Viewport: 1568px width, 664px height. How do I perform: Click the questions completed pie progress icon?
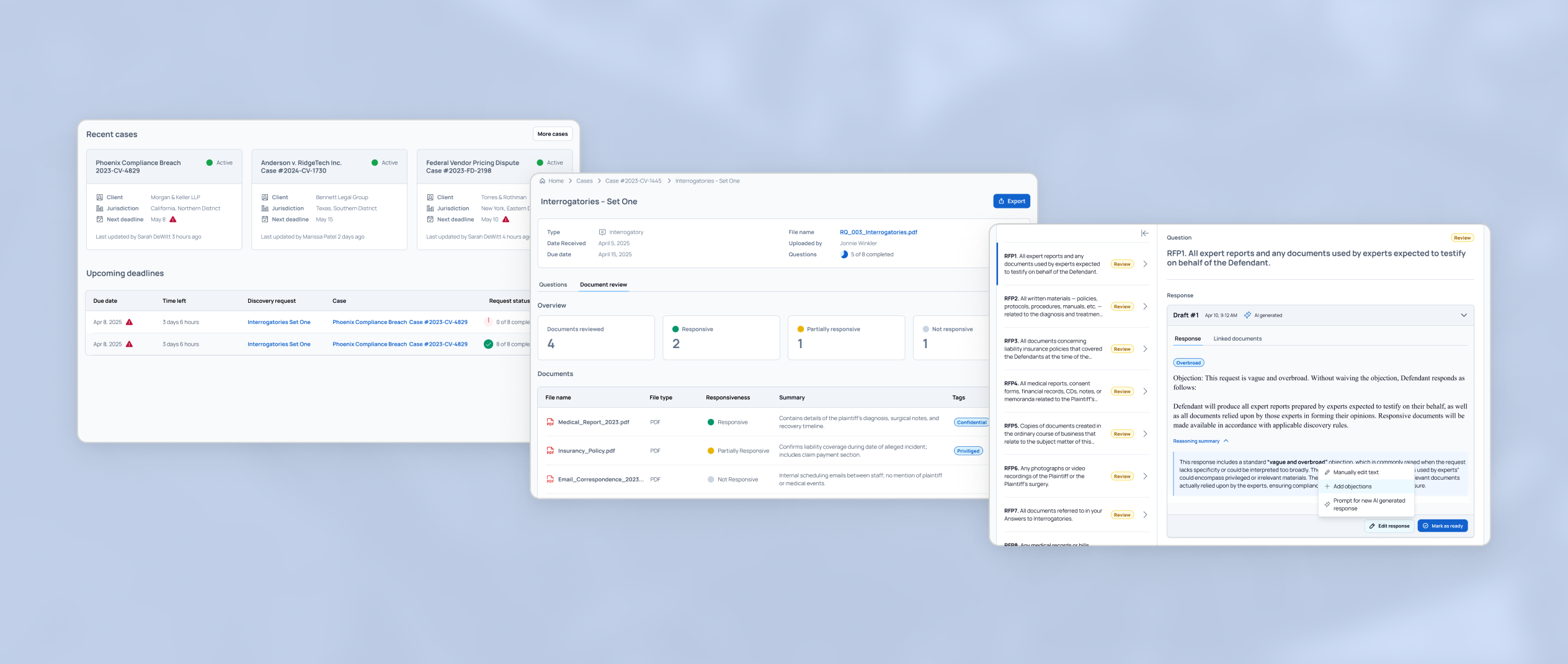tap(844, 254)
